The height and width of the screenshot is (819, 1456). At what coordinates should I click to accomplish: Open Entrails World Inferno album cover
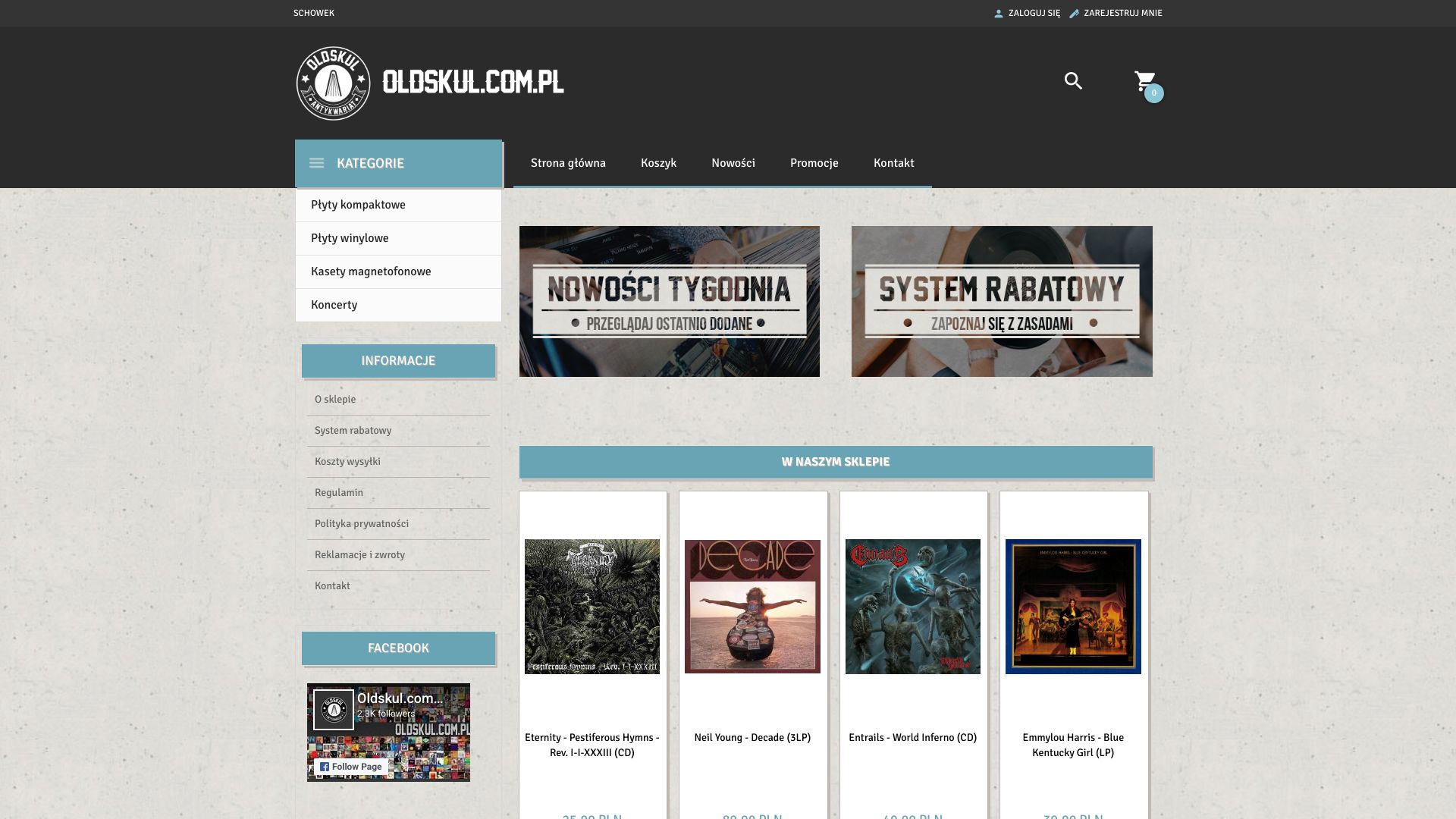[x=913, y=607]
